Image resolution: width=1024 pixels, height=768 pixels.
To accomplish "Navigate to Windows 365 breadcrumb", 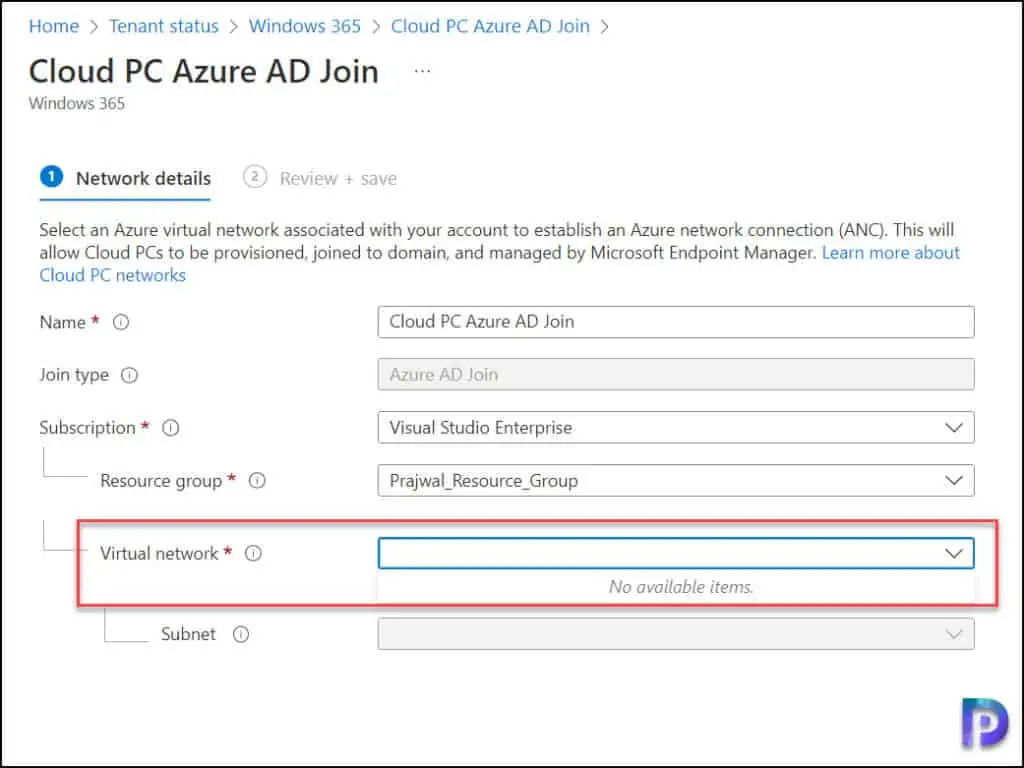I will coord(304,26).
